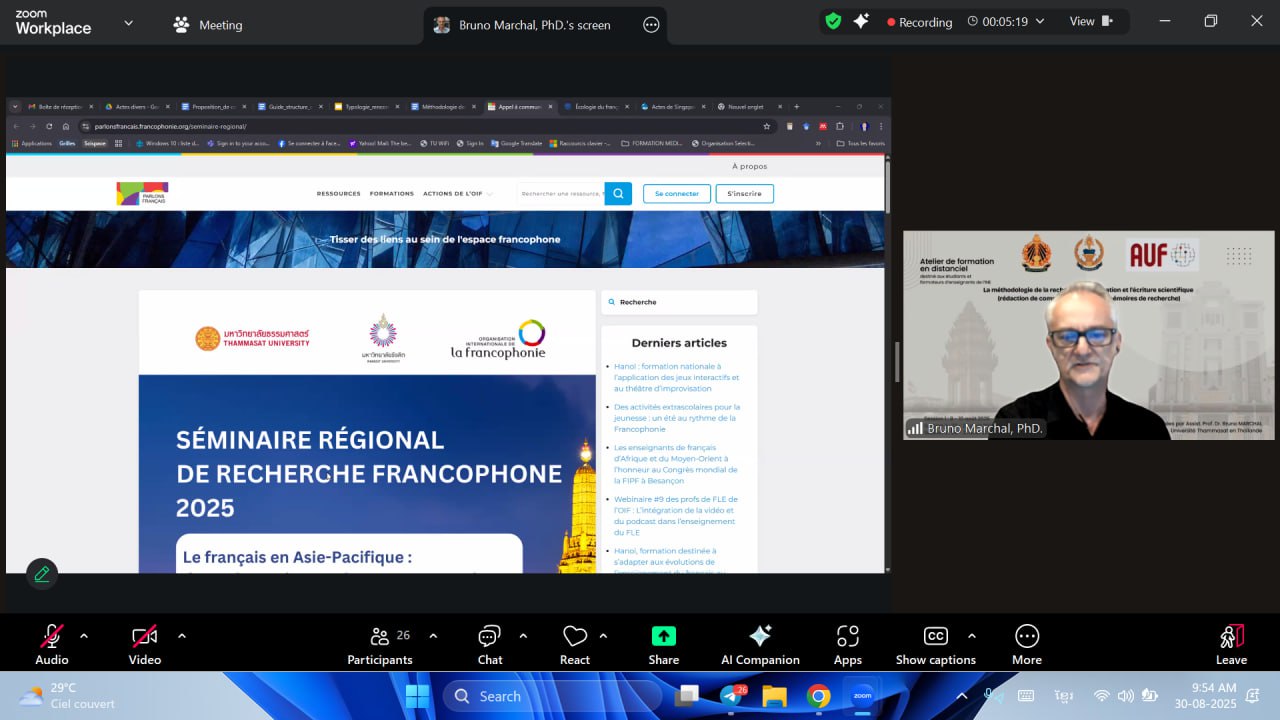This screenshot has width=1280, height=720.
Task: Open screen share options ellipsis
Action: [651, 25]
